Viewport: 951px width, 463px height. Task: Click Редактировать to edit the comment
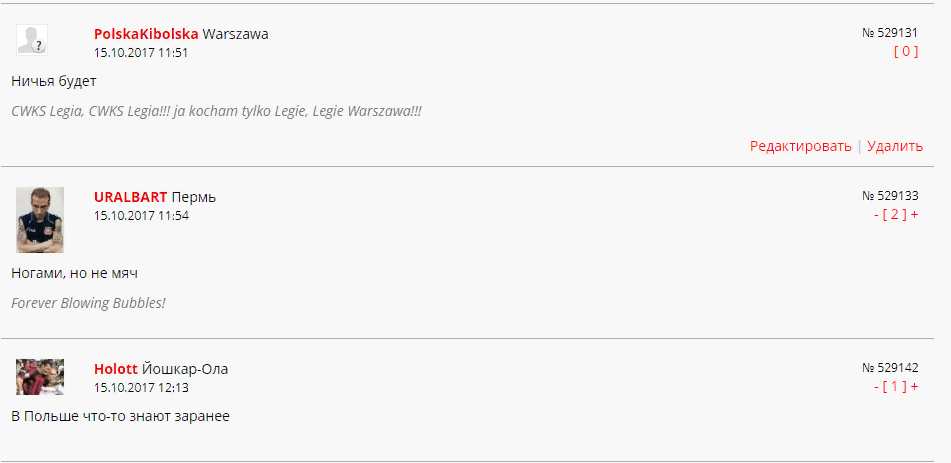tap(800, 146)
